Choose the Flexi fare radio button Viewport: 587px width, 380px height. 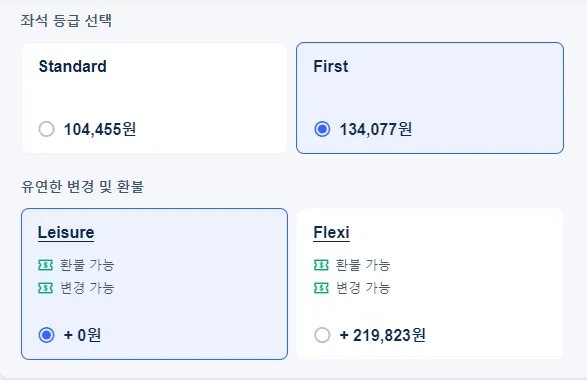tap(322, 335)
